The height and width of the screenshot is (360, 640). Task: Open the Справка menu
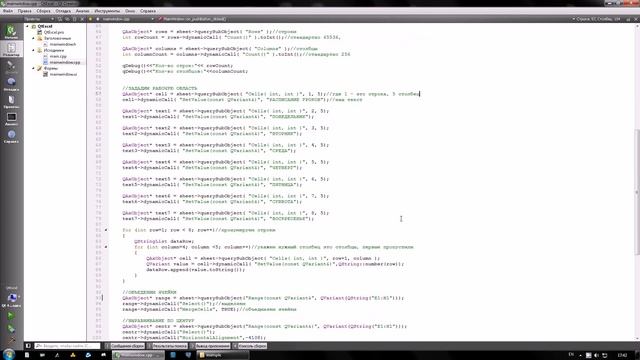[148, 11]
